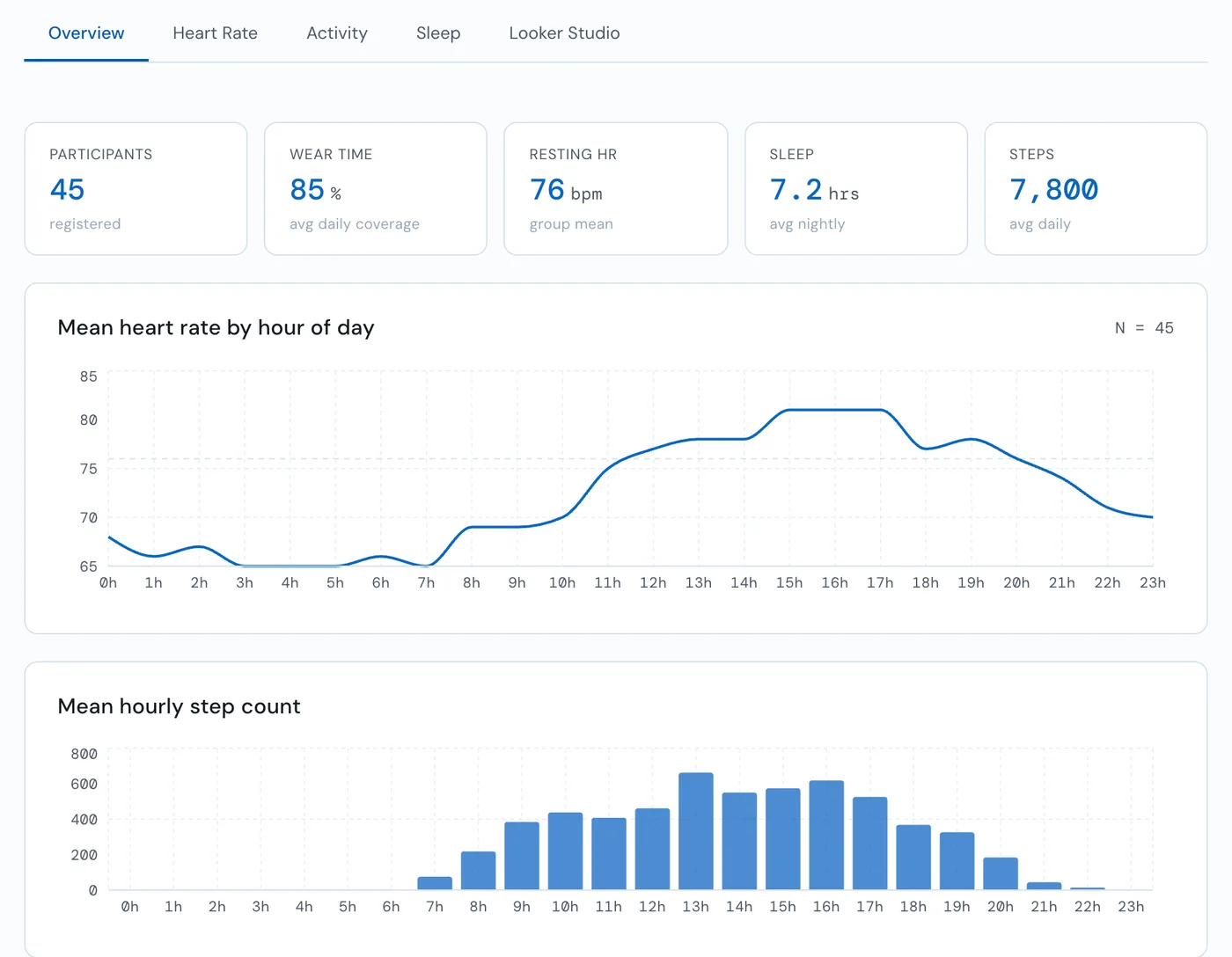
Task: Click the 18h bar in the step count chart
Action: (x=913, y=858)
